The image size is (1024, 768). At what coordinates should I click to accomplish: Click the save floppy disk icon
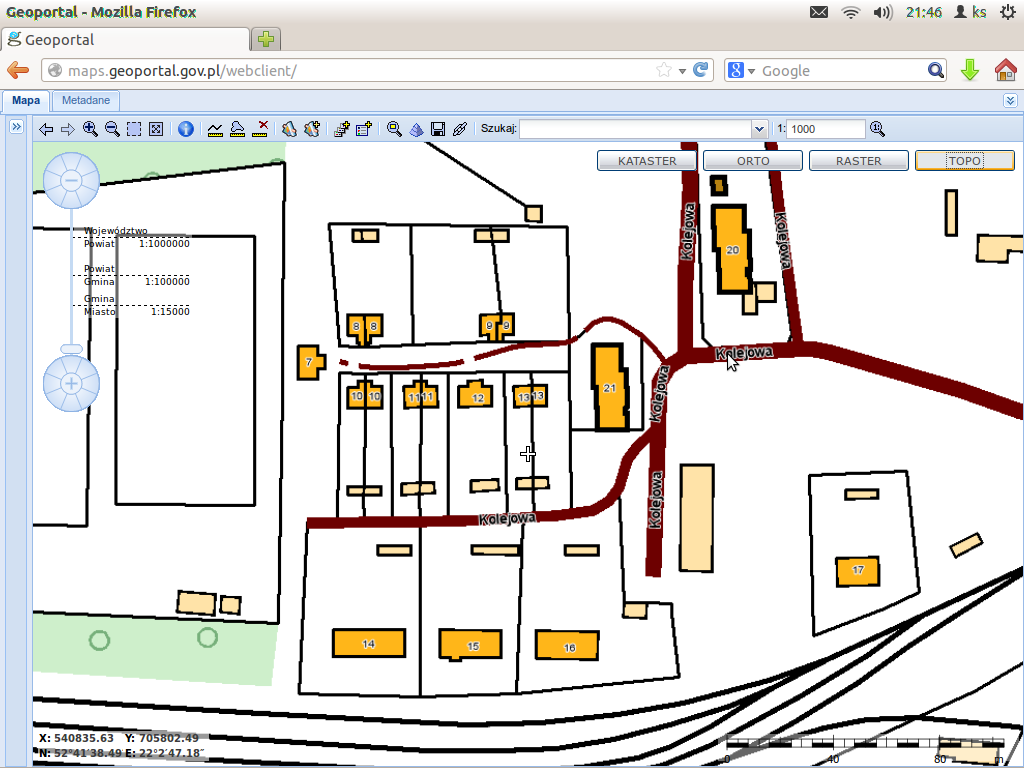tap(437, 129)
